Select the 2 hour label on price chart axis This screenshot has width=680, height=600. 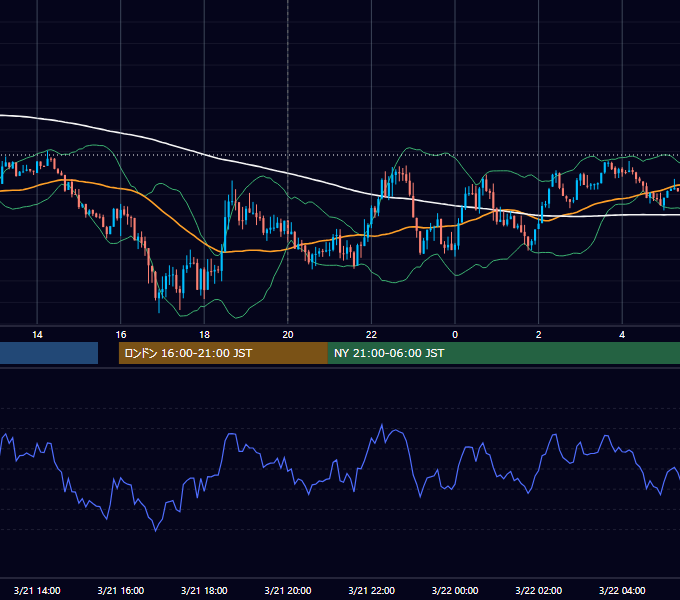[x=539, y=335]
